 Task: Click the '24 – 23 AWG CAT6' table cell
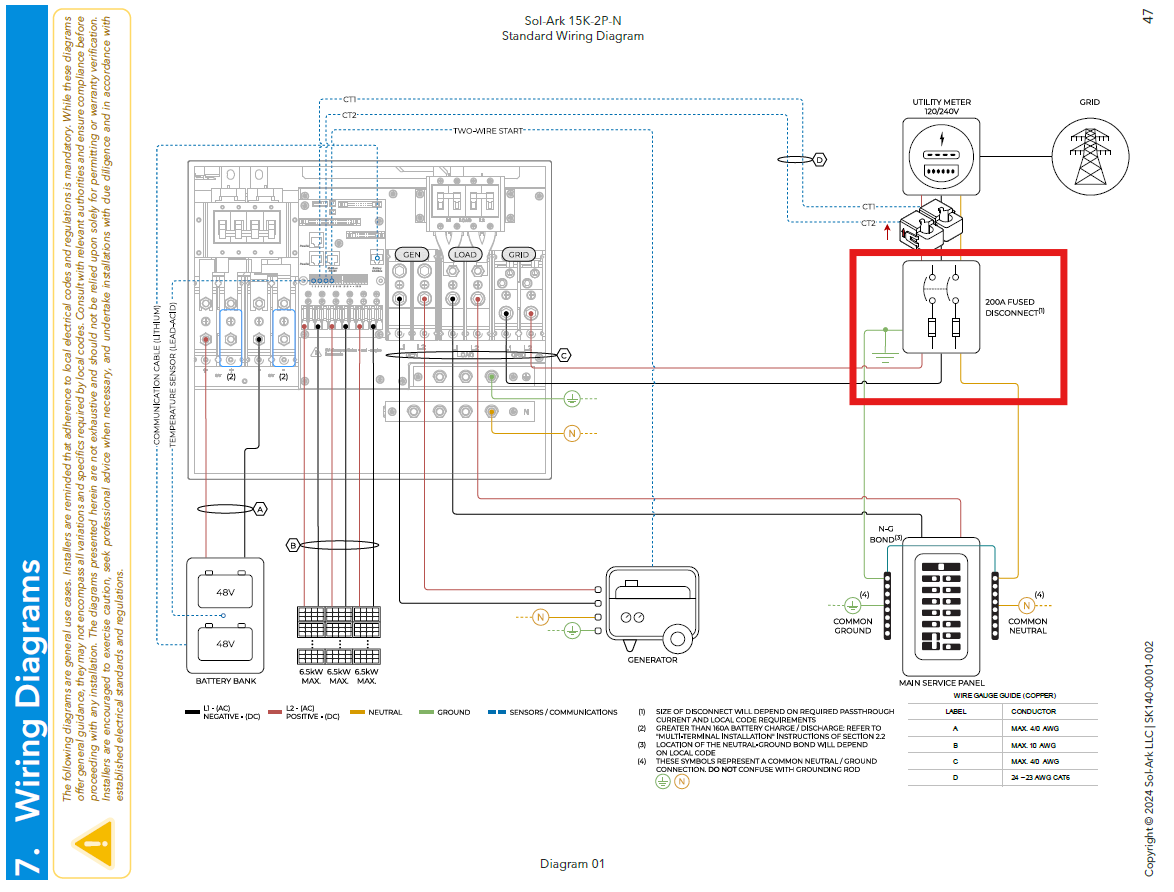point(1040,777)
